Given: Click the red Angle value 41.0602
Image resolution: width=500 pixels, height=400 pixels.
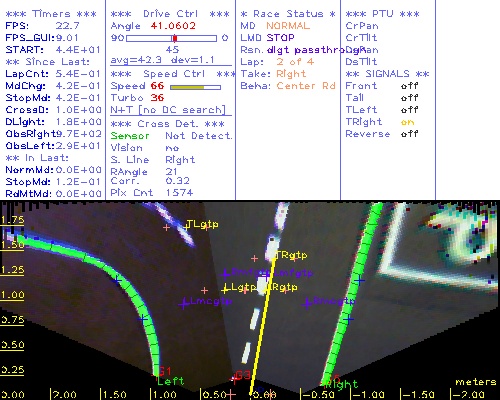Looking at the screenshot, I should pos(173,26).
